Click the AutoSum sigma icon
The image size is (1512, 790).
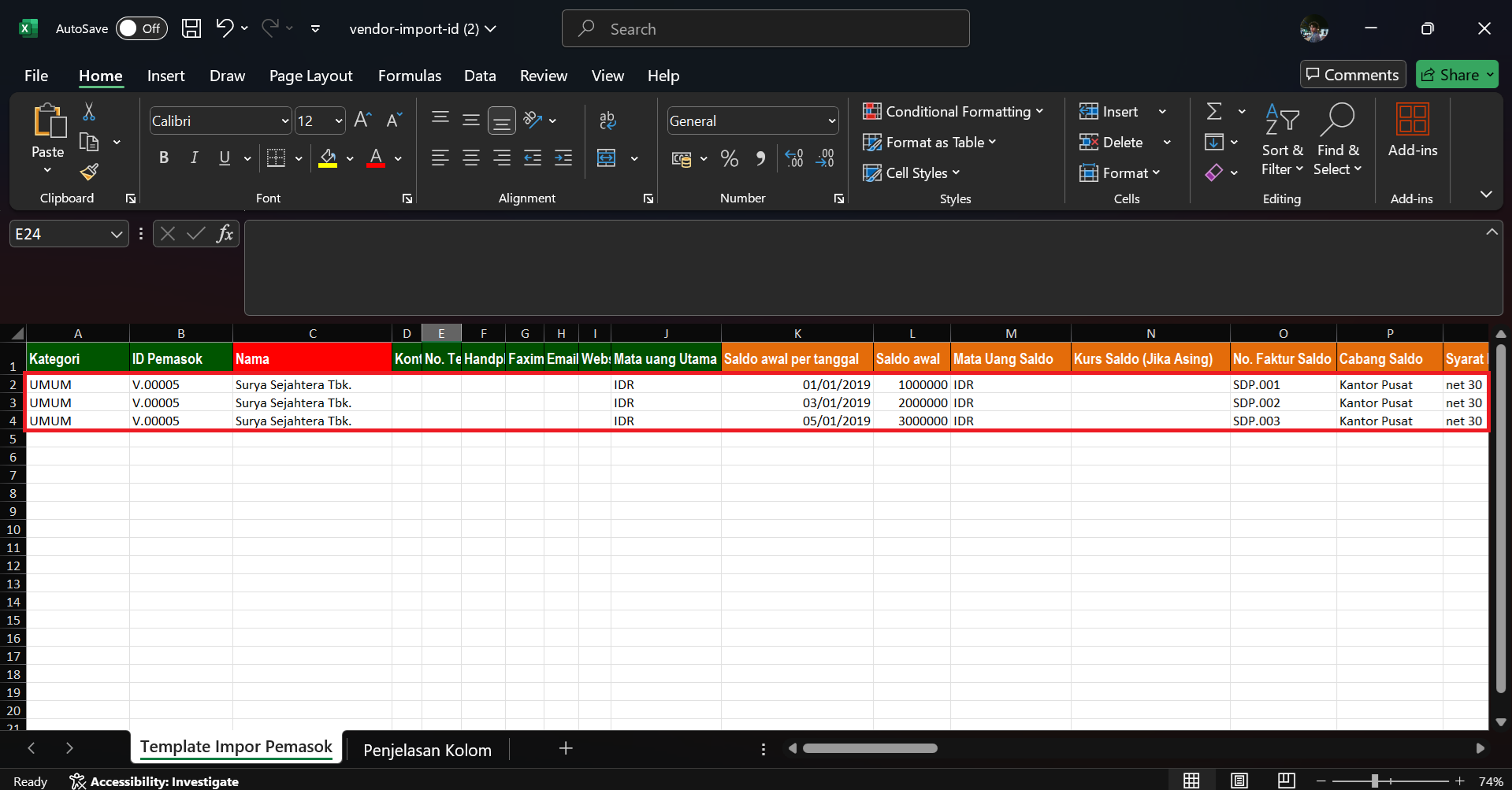[1214, 112]
